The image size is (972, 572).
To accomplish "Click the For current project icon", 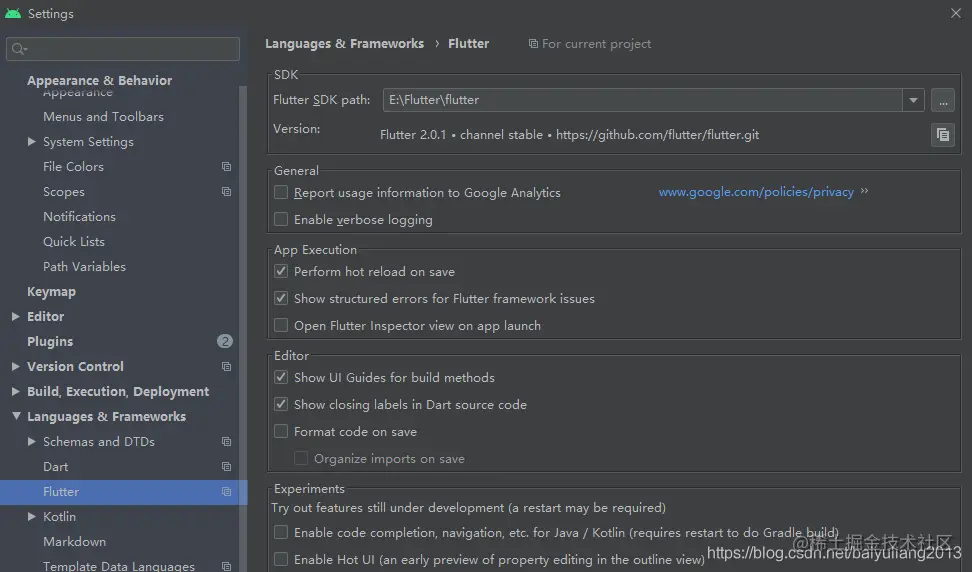I will (x=533, y=43).
